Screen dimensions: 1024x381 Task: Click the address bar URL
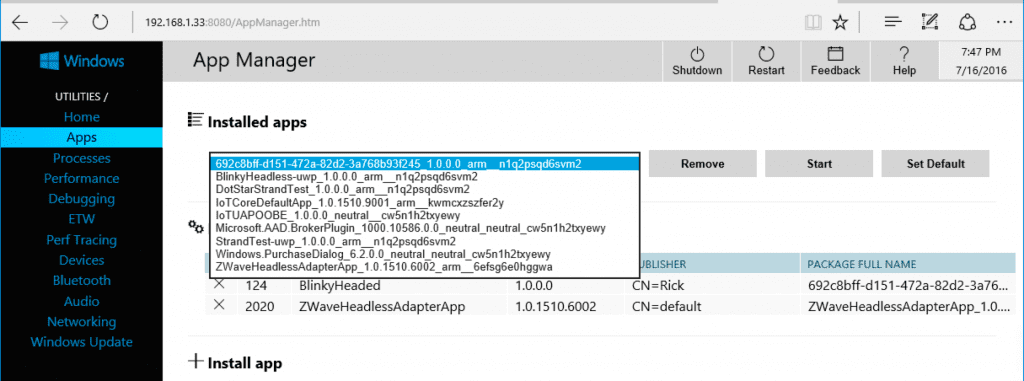coord(232,23)
